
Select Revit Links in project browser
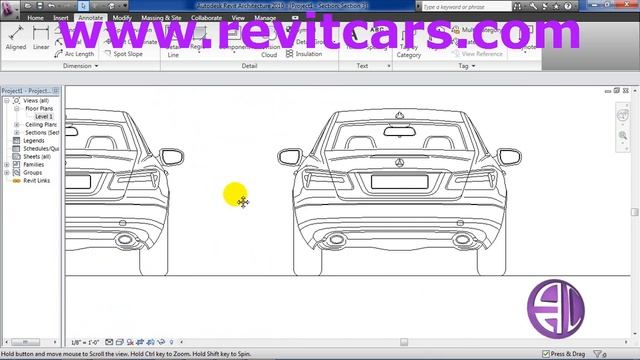[x=36, y=180]
